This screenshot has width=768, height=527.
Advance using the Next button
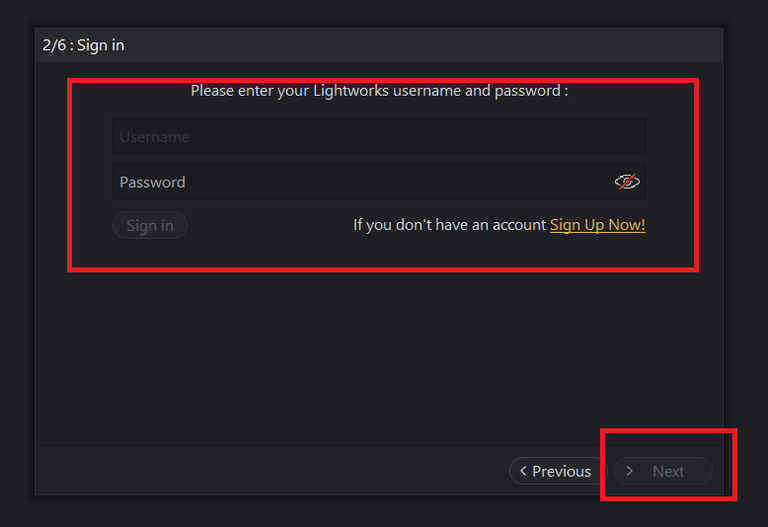pos(663,471)
